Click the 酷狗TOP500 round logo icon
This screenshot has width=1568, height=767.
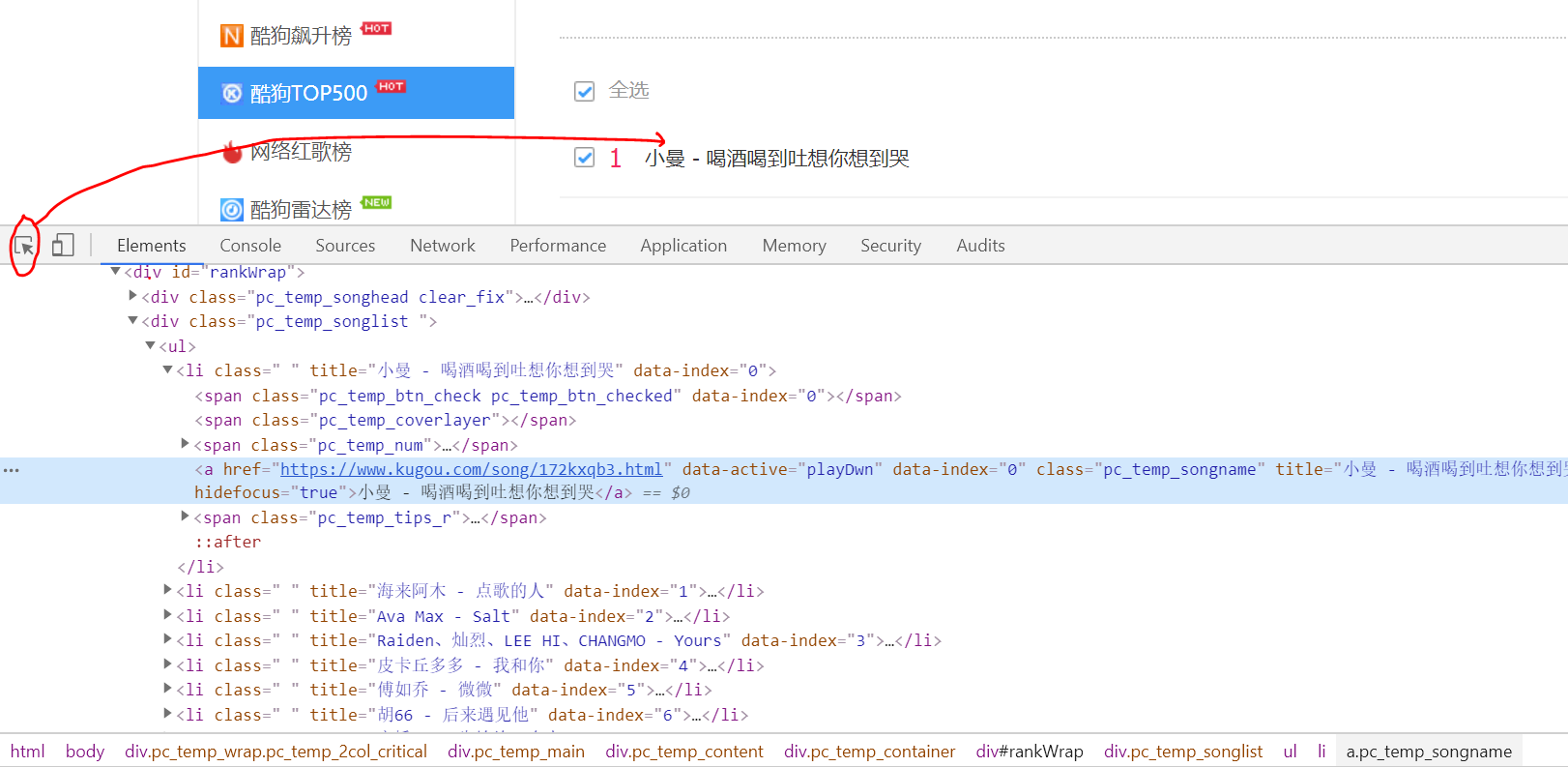click(x=232, y=93)
